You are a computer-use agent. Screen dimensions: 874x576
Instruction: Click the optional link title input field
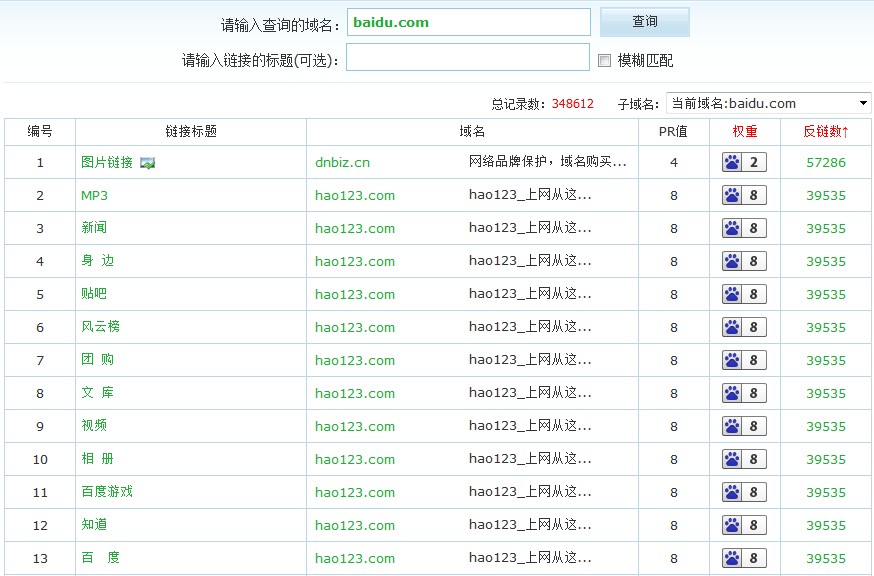pos(468,58)
